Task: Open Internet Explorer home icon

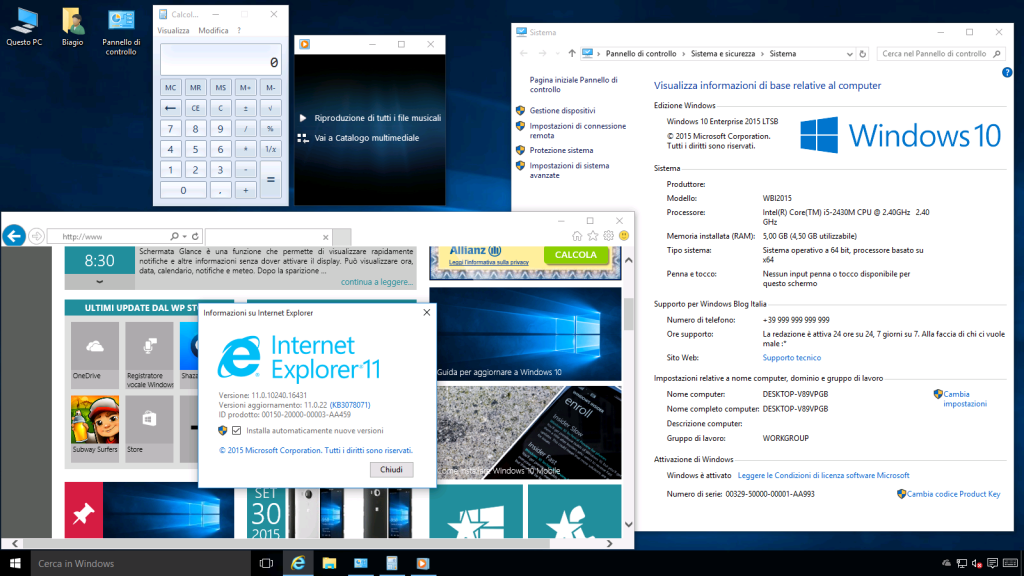Action: tap(577, 236)
